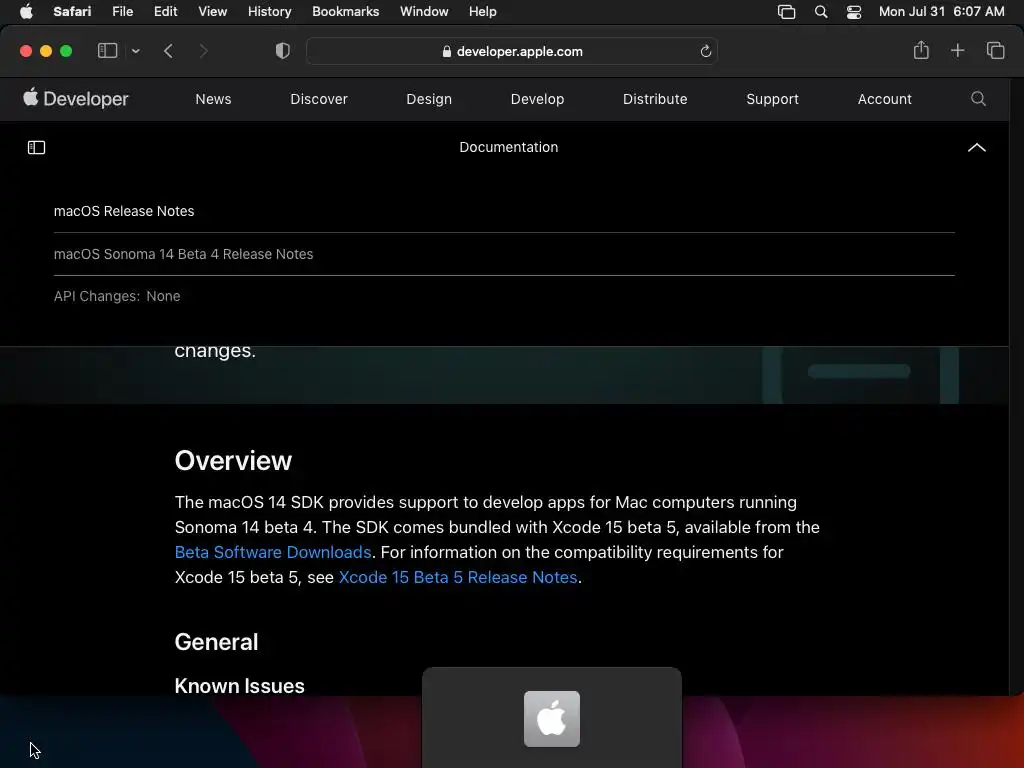This screenshot has width=1024, height=768.
Task: Go to Apple Developer home logo
Action: pyautogui.click(x=76, y=99)
